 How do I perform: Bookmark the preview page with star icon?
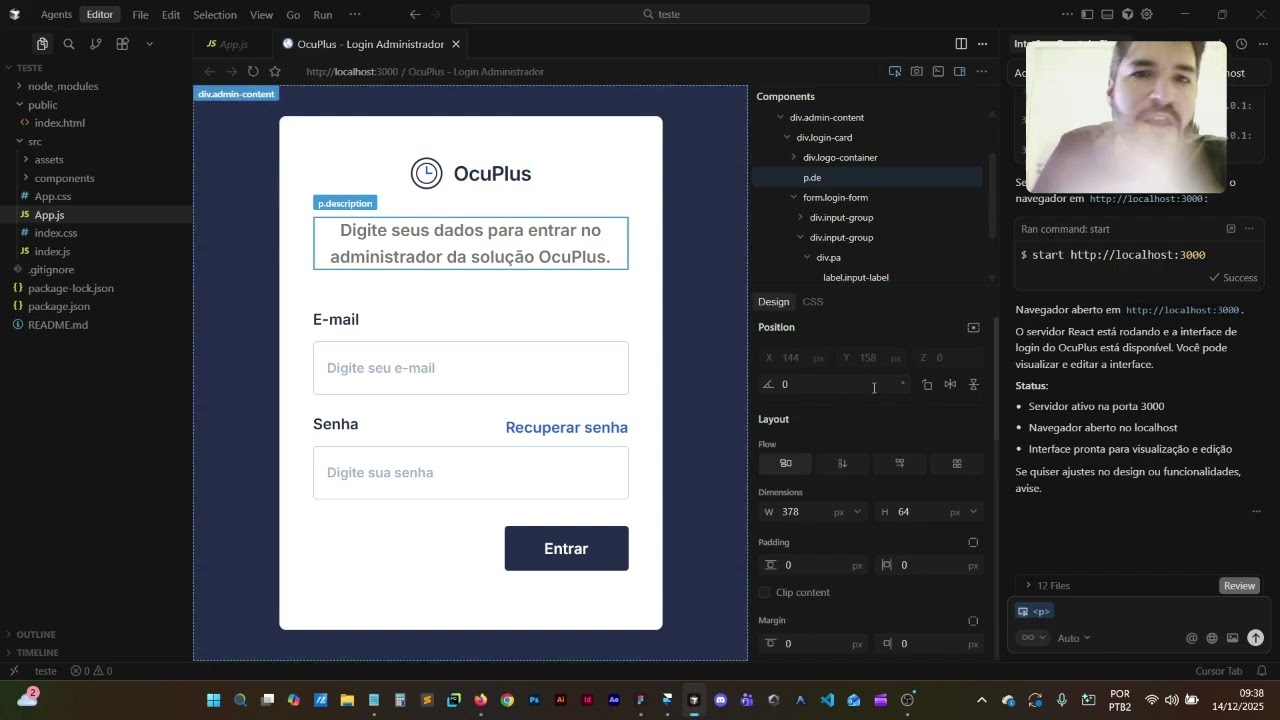point(275,72)
